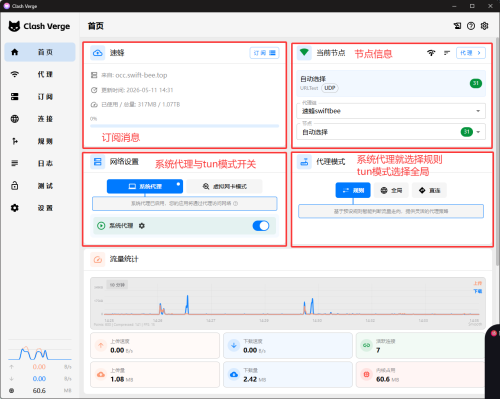
Task: Click the sidebar memory chip icon
Action: coord(12,391)
